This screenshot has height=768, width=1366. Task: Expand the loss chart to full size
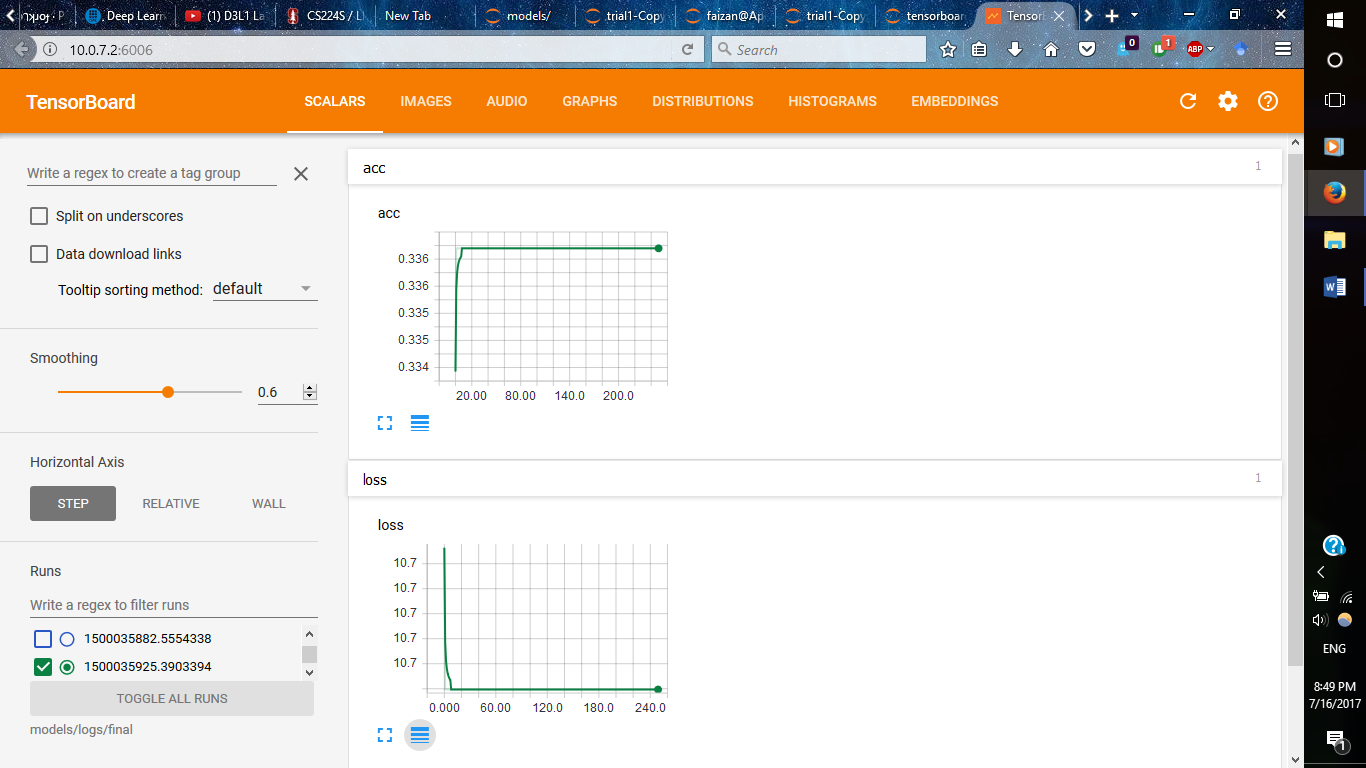[385, 735]
